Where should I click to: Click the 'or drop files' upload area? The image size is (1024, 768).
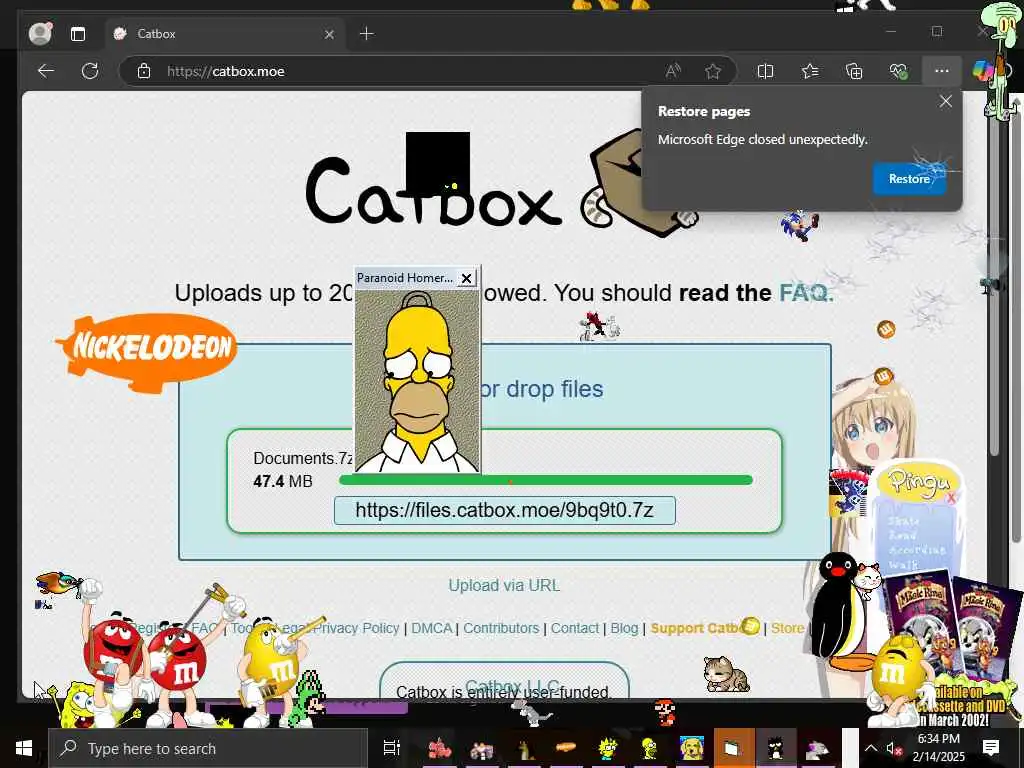541,389
